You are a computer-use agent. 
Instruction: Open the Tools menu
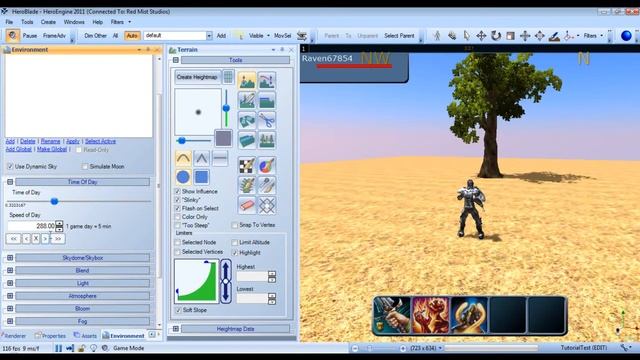pos(27,22)
